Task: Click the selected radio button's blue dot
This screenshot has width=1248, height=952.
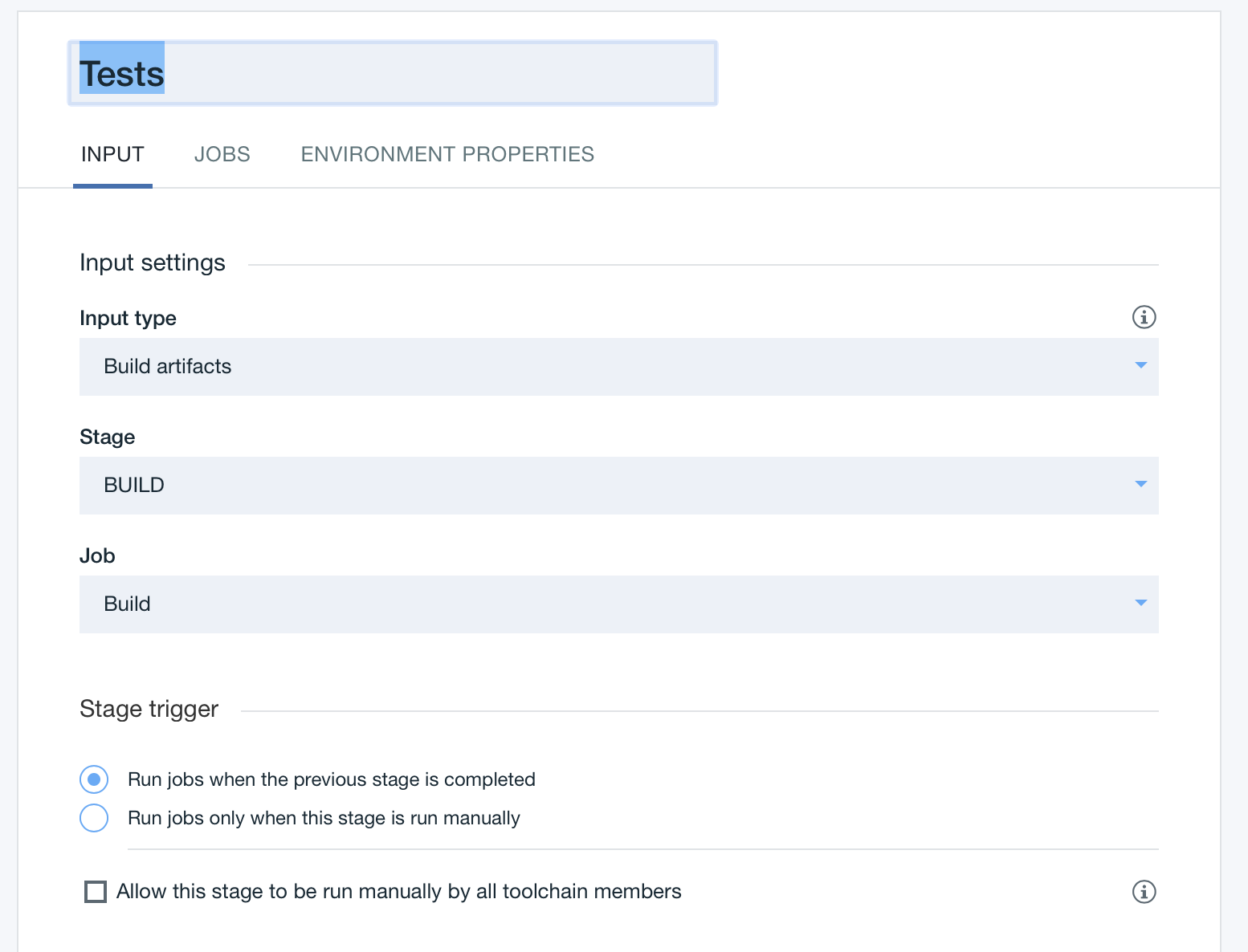Action: [x=94, y=779]
